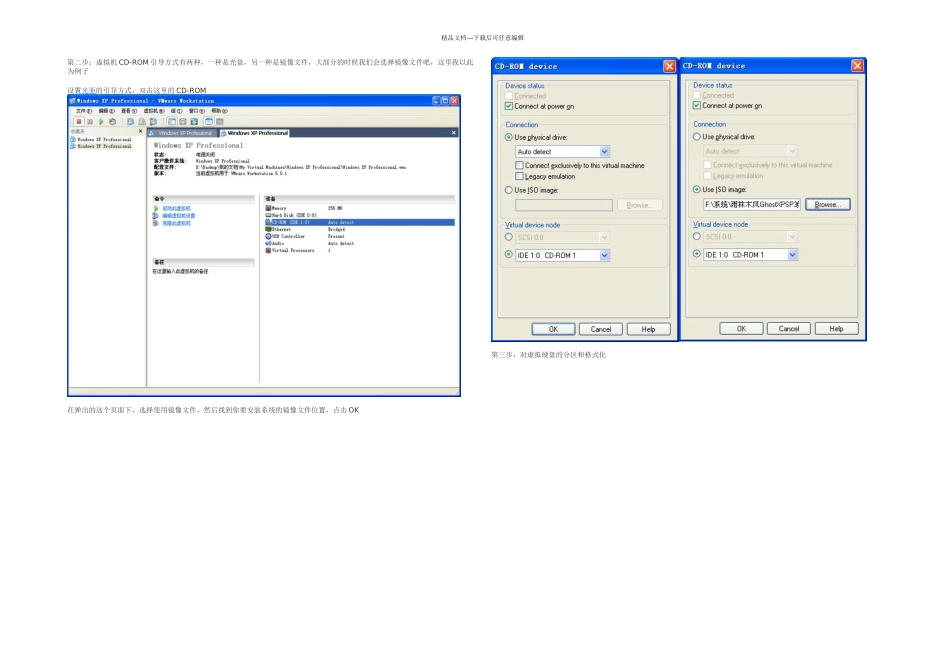The height and width of the screenshot is (672, 950).
Task: Select the SCSI 0:0 radio in ISO-image dialog
Action: (697, 236)
